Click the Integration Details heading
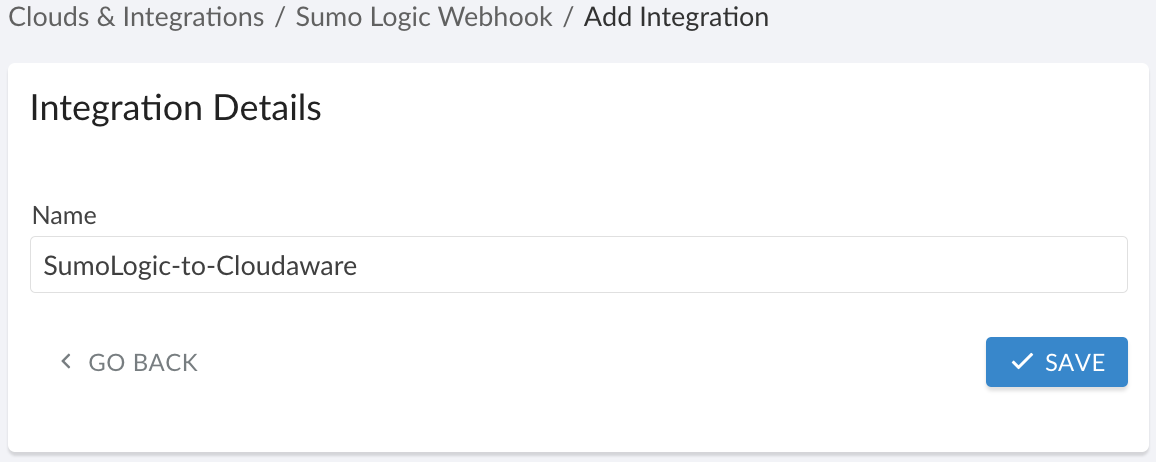1156x462 pixels. [176, 108]
